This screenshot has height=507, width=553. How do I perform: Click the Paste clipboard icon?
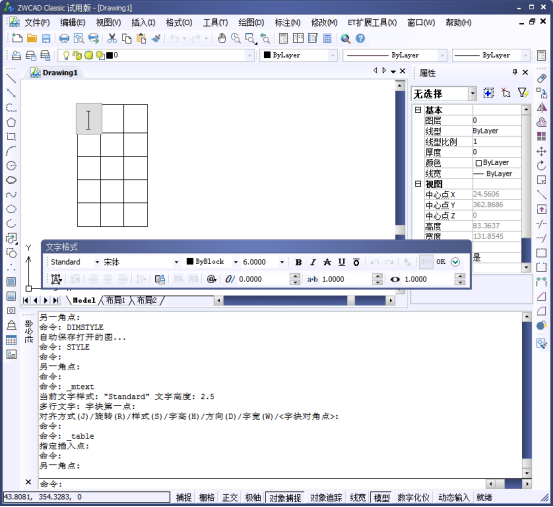[141, 38]
